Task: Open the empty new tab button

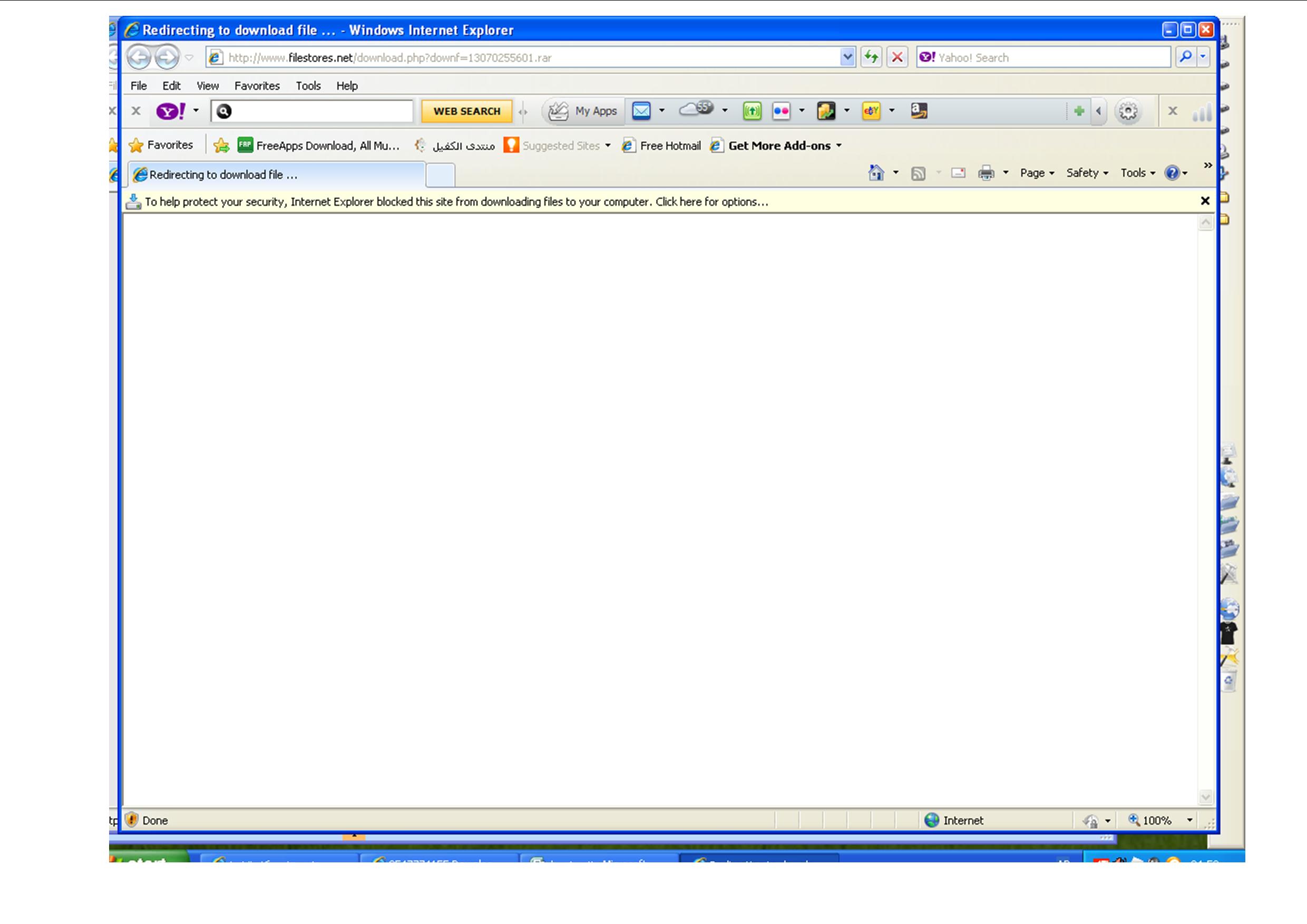Action: pos(440,175)
